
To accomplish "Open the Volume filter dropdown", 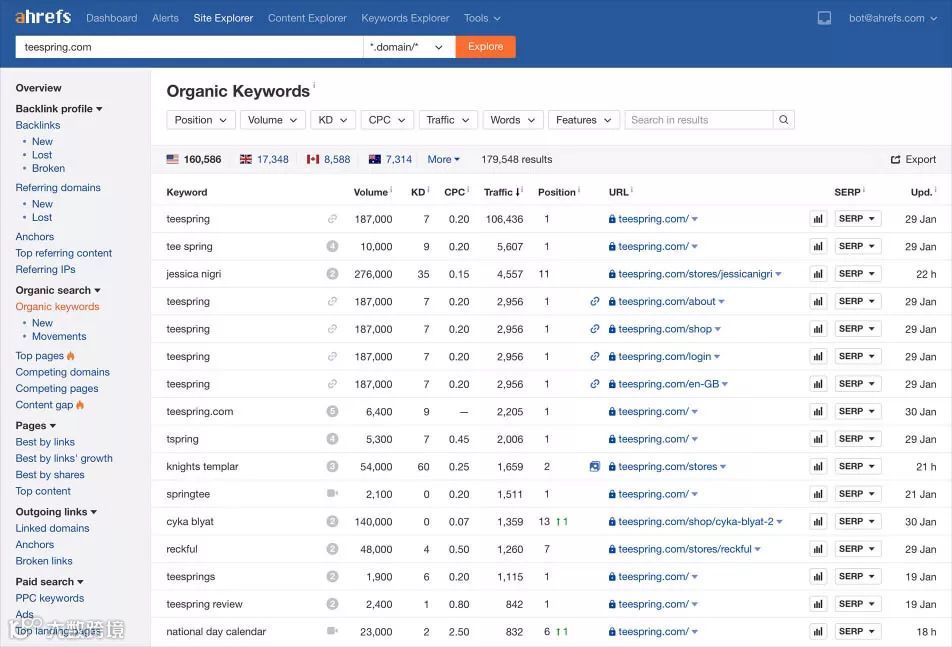I will point(272,120).
